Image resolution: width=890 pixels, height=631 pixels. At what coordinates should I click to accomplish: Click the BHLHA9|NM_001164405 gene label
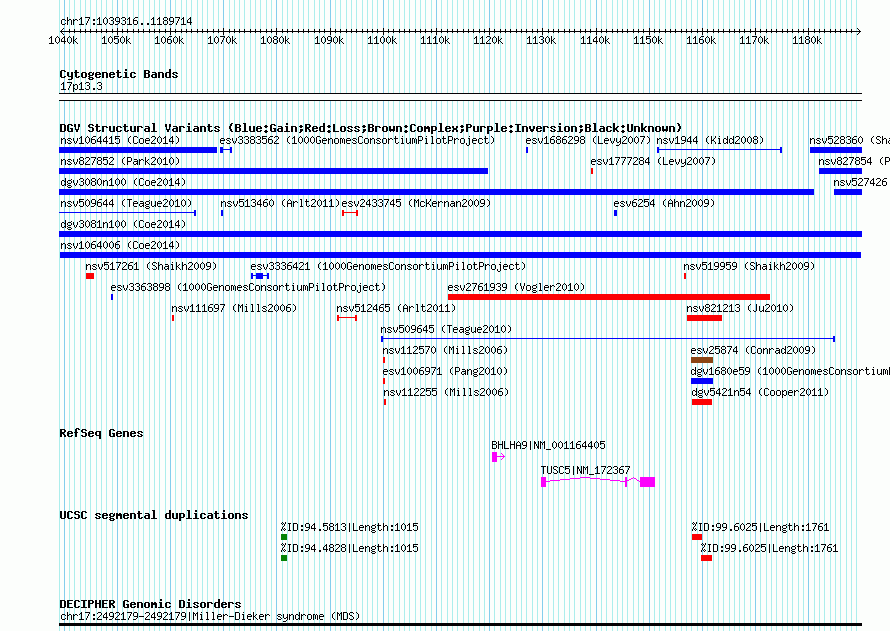coord(548,445)
